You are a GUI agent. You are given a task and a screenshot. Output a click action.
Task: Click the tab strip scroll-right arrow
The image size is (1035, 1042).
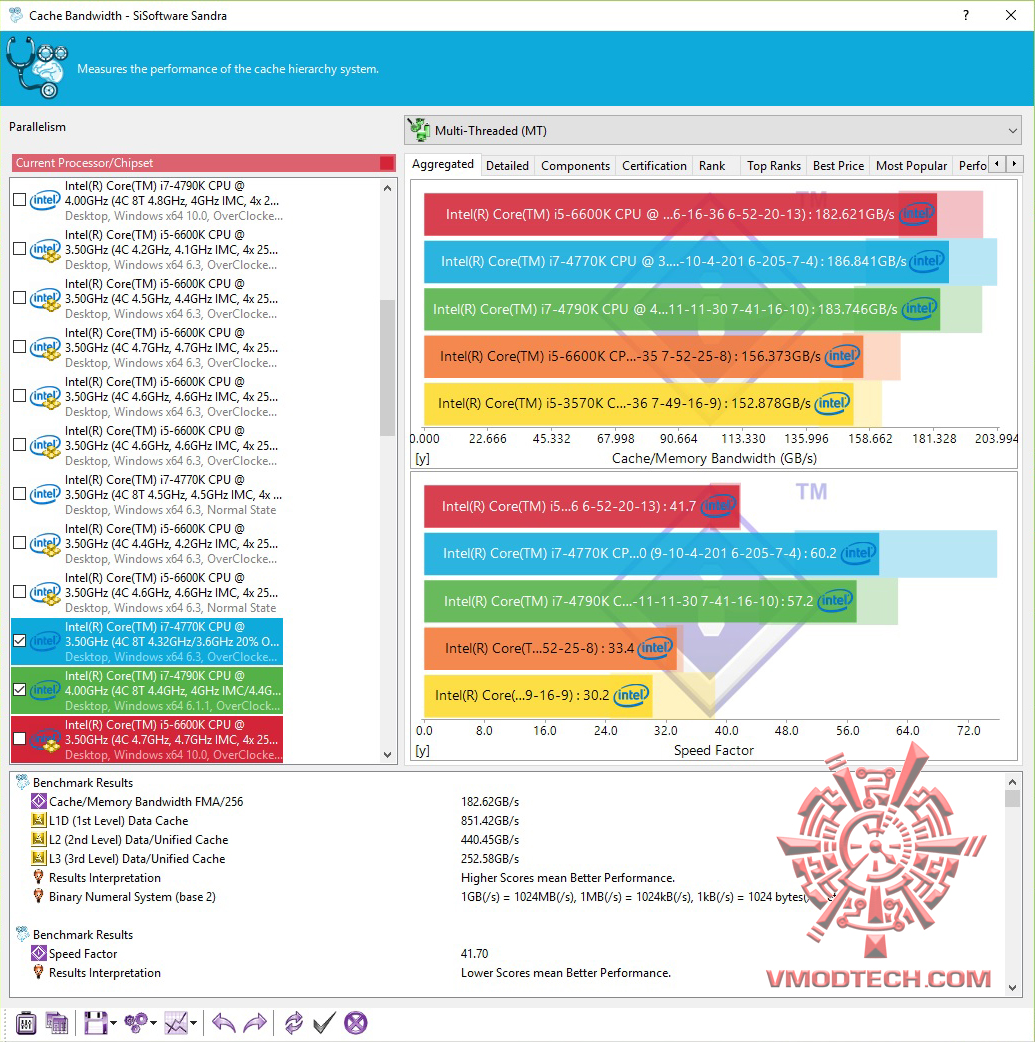coord(1014,163)
